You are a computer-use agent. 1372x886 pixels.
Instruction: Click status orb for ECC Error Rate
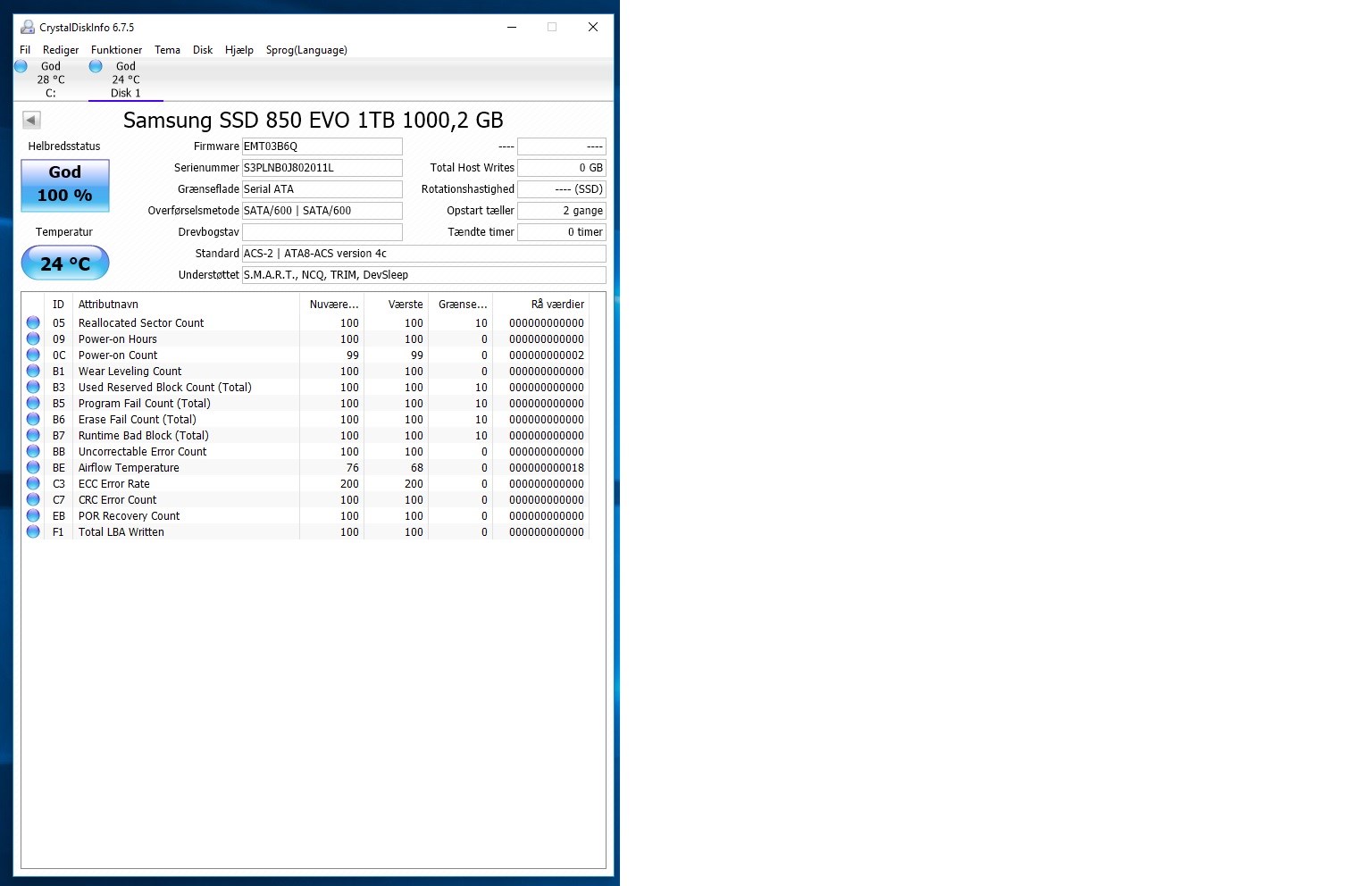33,483
